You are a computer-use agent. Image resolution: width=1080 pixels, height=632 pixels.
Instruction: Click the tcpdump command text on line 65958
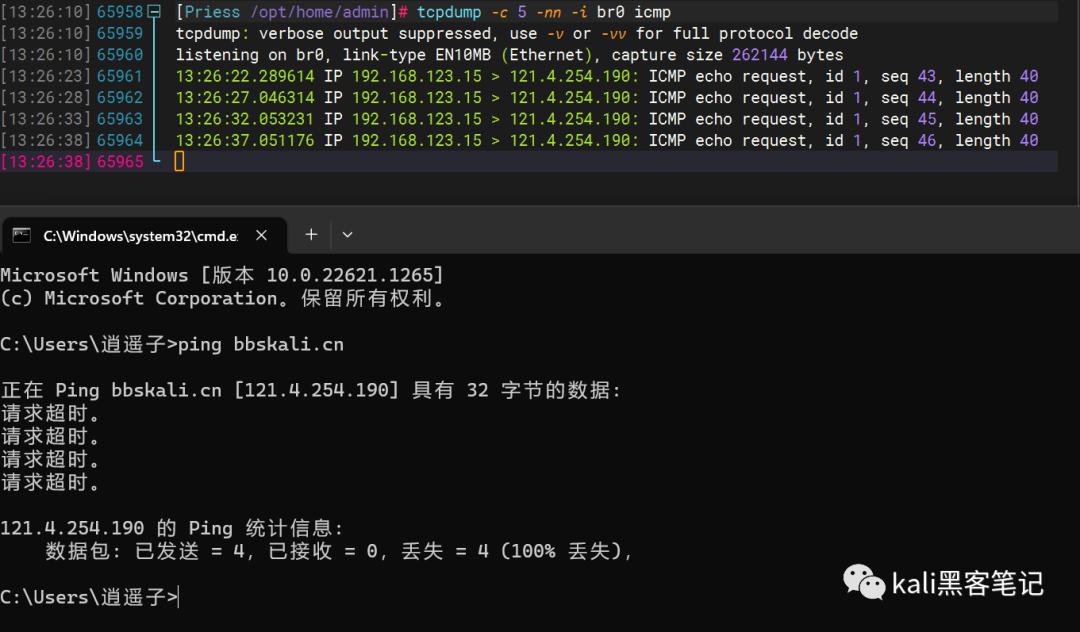tap(543, 12)
